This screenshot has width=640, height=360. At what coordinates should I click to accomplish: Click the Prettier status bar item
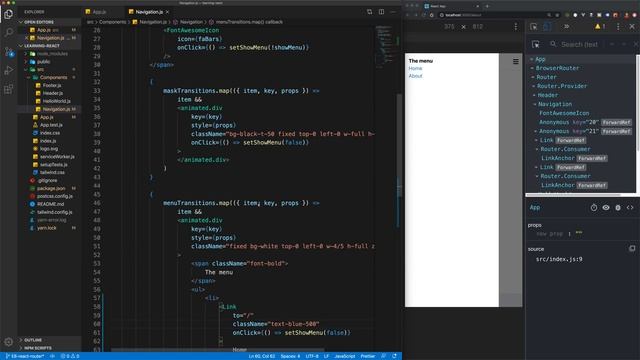click(367, 356)
